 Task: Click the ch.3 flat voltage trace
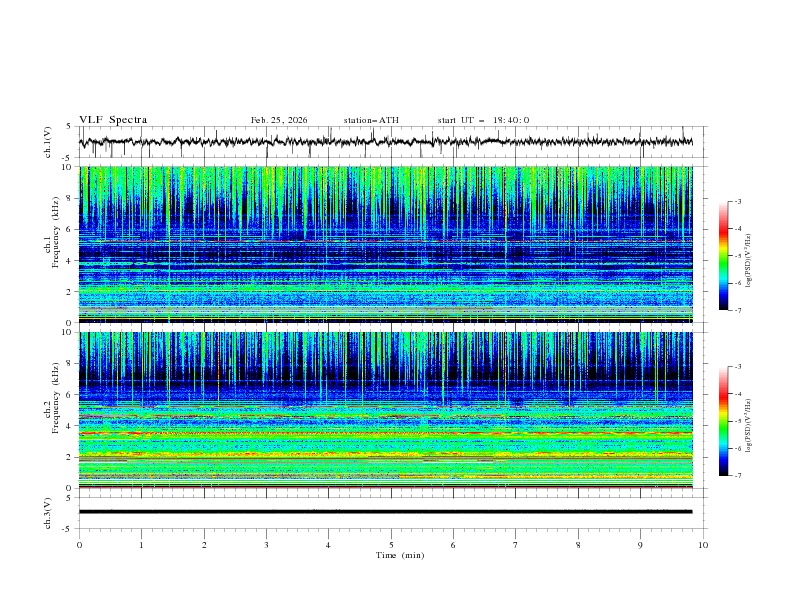[385, 512]
